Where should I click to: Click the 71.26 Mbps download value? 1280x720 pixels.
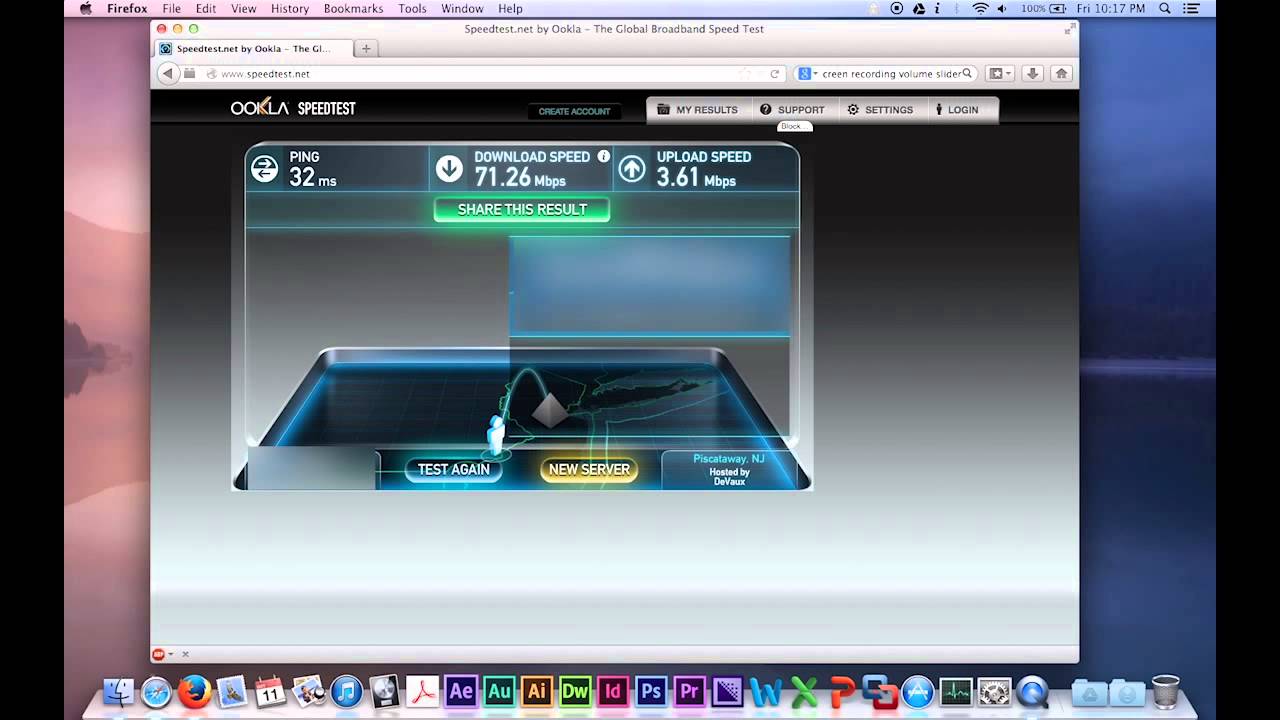pos(520,178)
